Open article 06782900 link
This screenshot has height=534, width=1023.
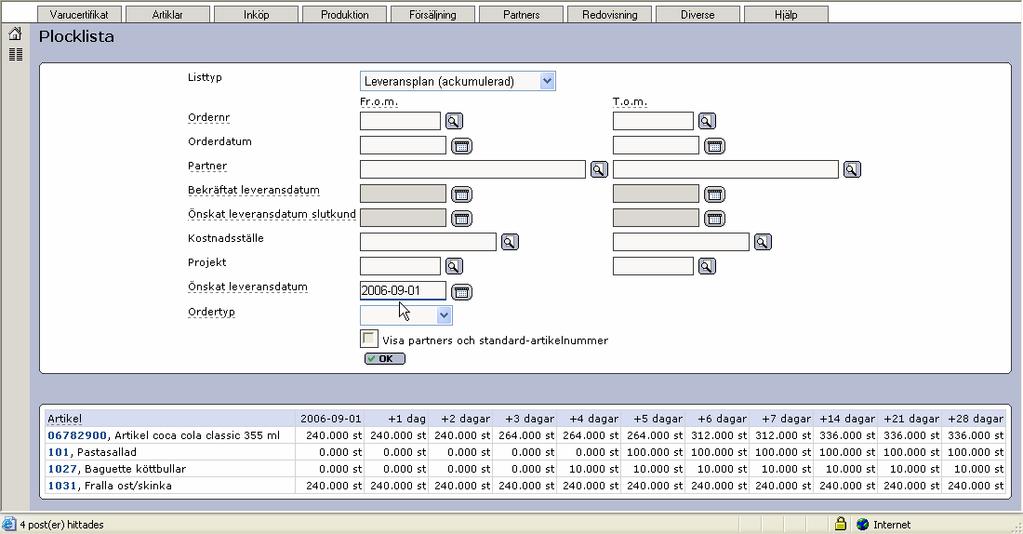pyautogui.click(x=77, y=435)
